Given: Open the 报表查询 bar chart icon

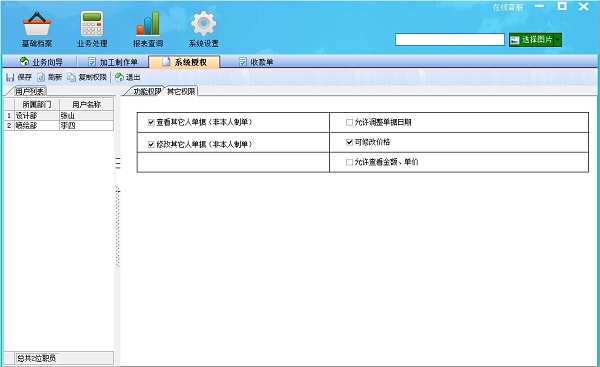Looking at the screenshot, I should (148, 24).
